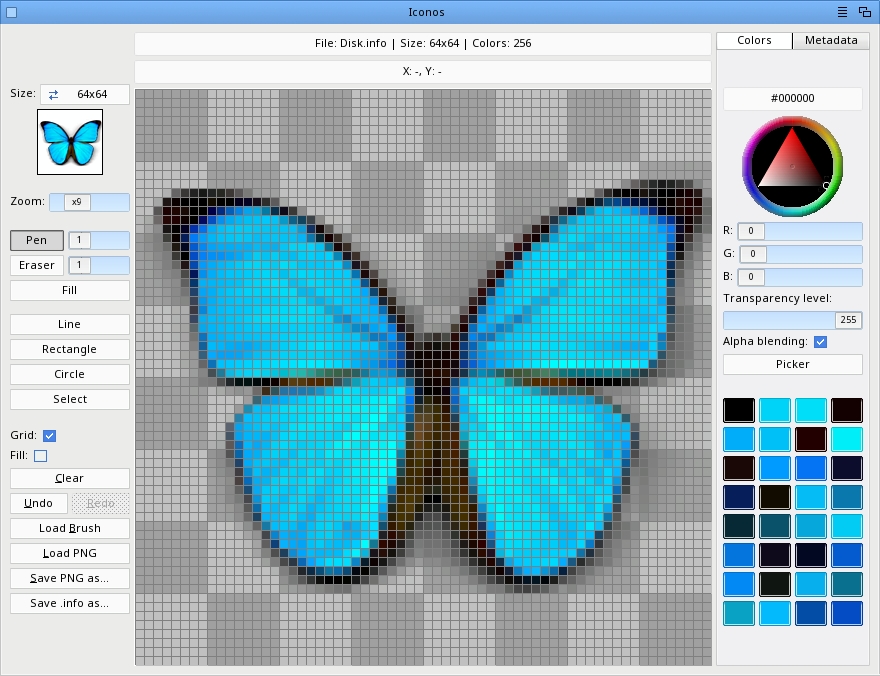Open the Colors tab
Screen dimensions: 880x676
[754, 41]
